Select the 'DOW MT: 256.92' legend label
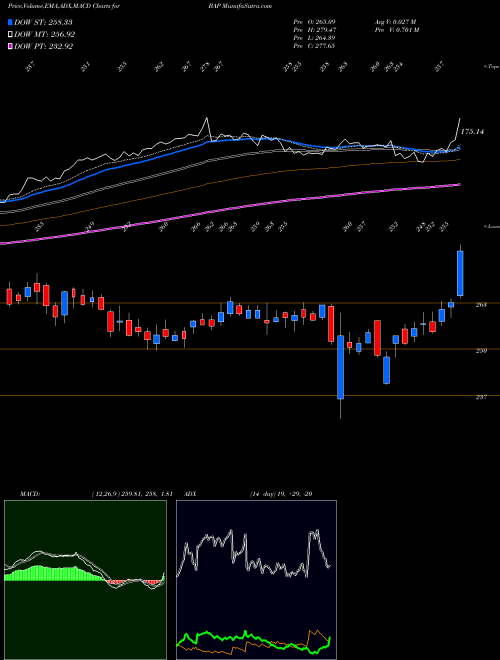 point(45,35)
